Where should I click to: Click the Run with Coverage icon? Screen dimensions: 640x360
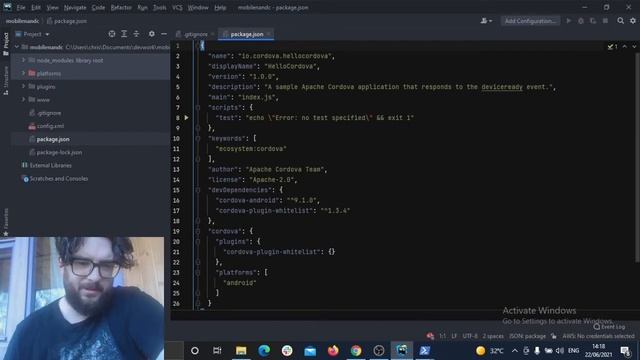coord(593,21)
